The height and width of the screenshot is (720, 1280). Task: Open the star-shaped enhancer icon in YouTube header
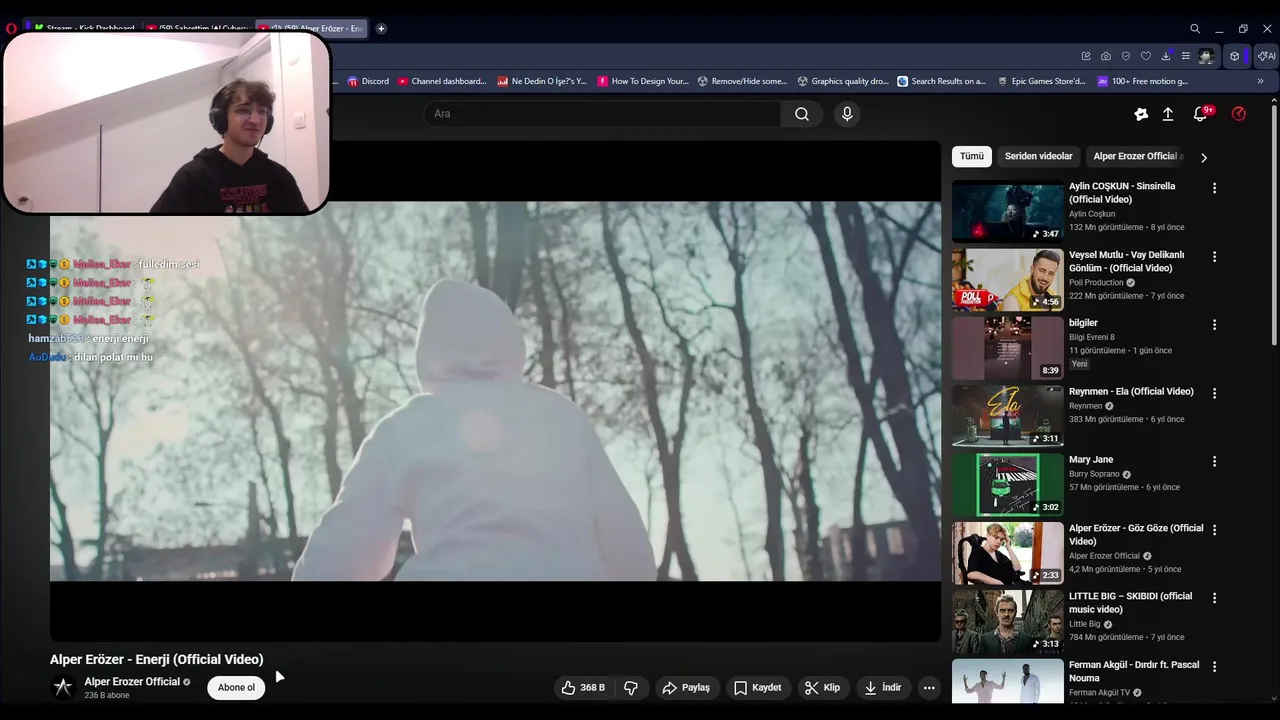[x=1141, y=114]
